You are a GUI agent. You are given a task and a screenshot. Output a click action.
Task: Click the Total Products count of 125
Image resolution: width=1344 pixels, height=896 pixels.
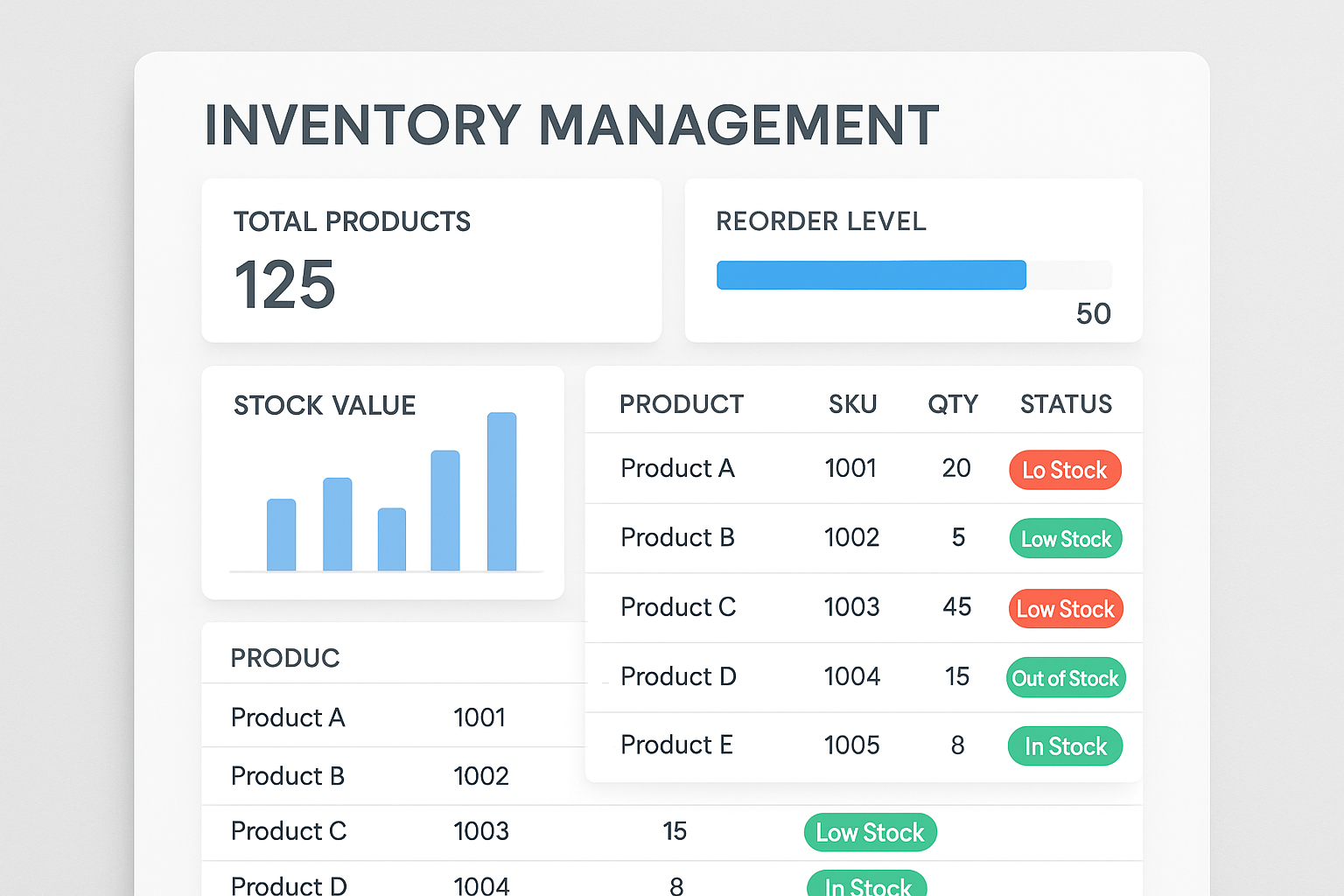point(284,284)
